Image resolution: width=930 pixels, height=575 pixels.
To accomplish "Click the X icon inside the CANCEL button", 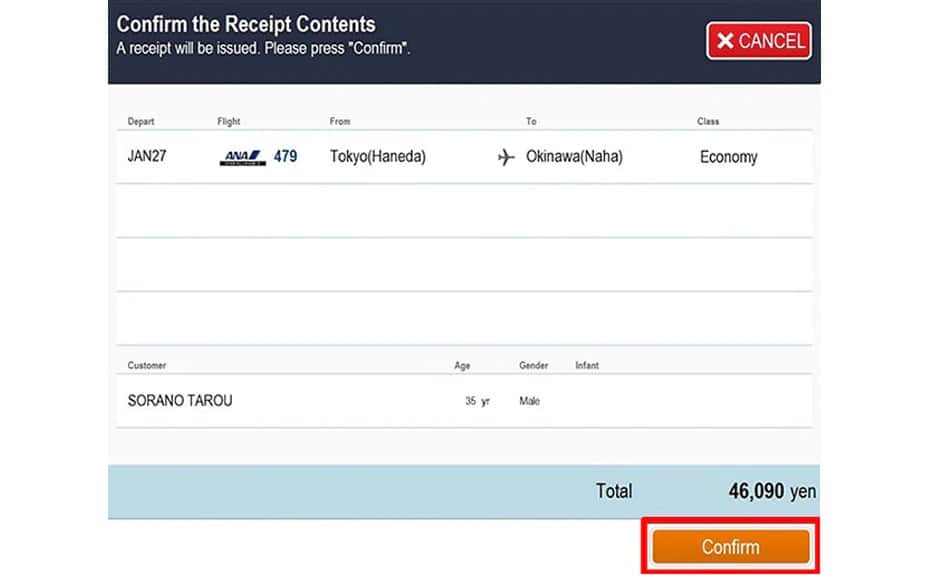I will tap(725, 41).
